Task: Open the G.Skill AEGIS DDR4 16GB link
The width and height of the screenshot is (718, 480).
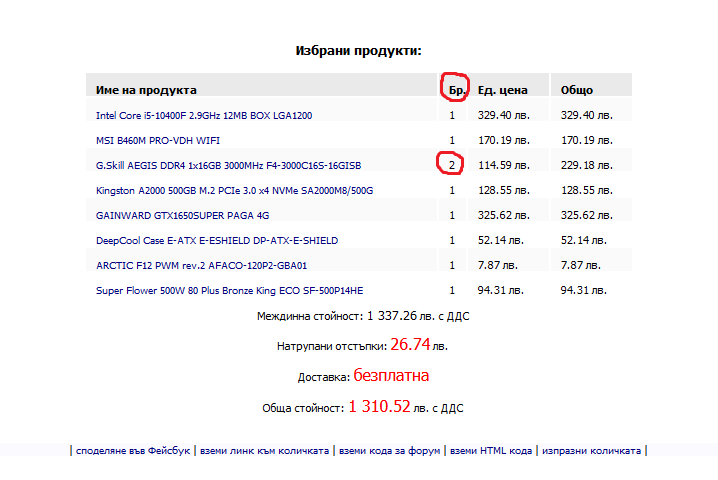Action: [x=228, y=165]
